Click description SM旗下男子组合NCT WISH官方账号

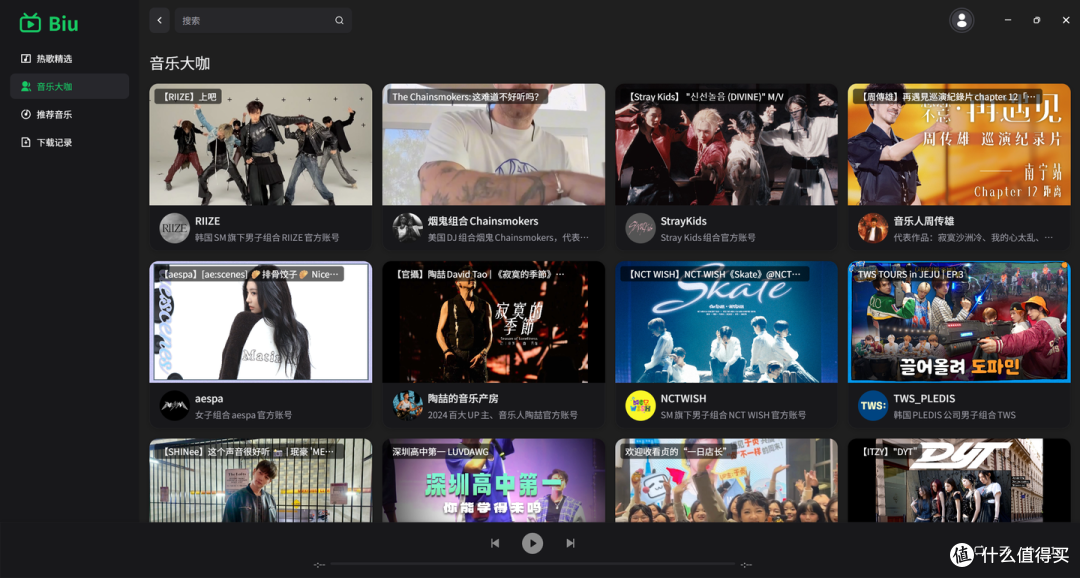point(733,415)
